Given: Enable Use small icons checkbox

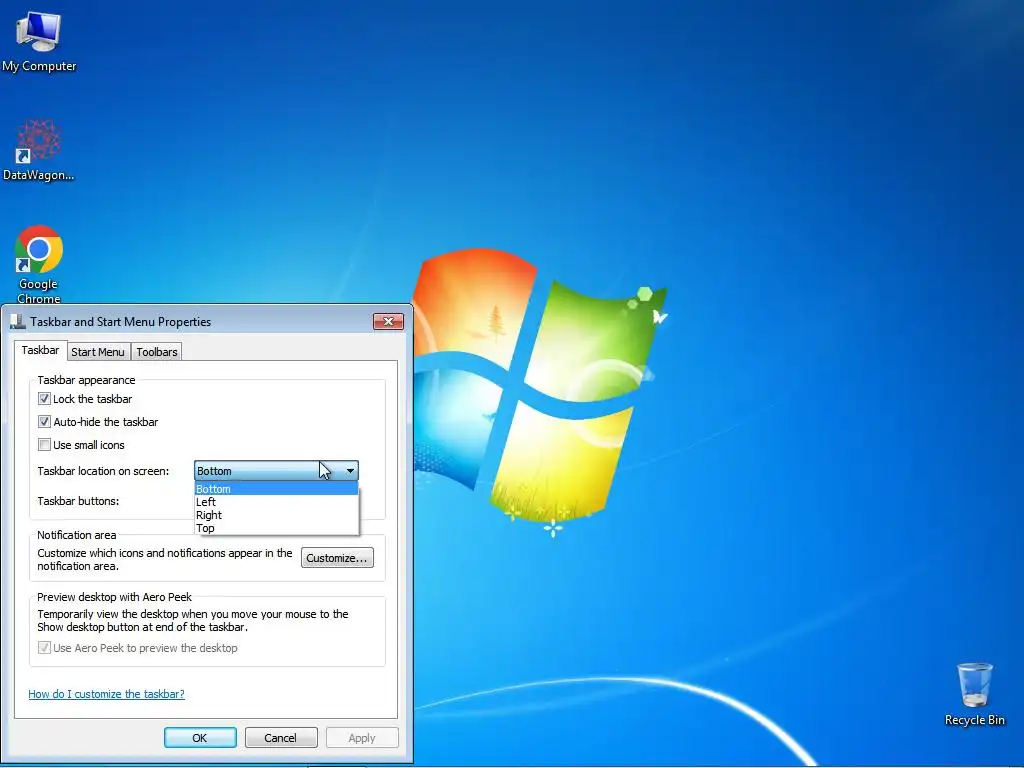Looking at the screenshot, I should (44, 445).
